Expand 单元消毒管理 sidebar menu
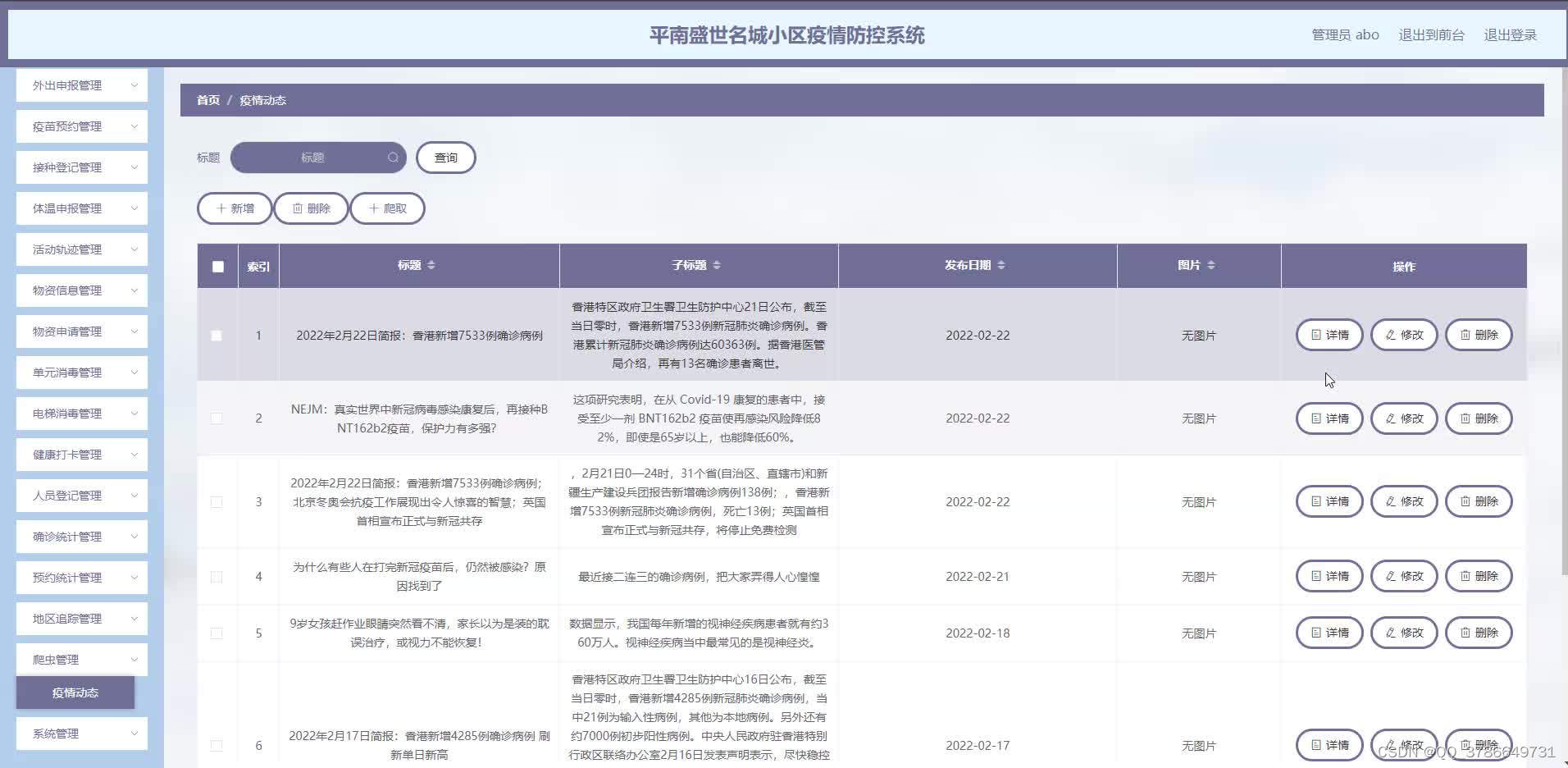Screen dimensions: 1568x768 tap(82, 373)
